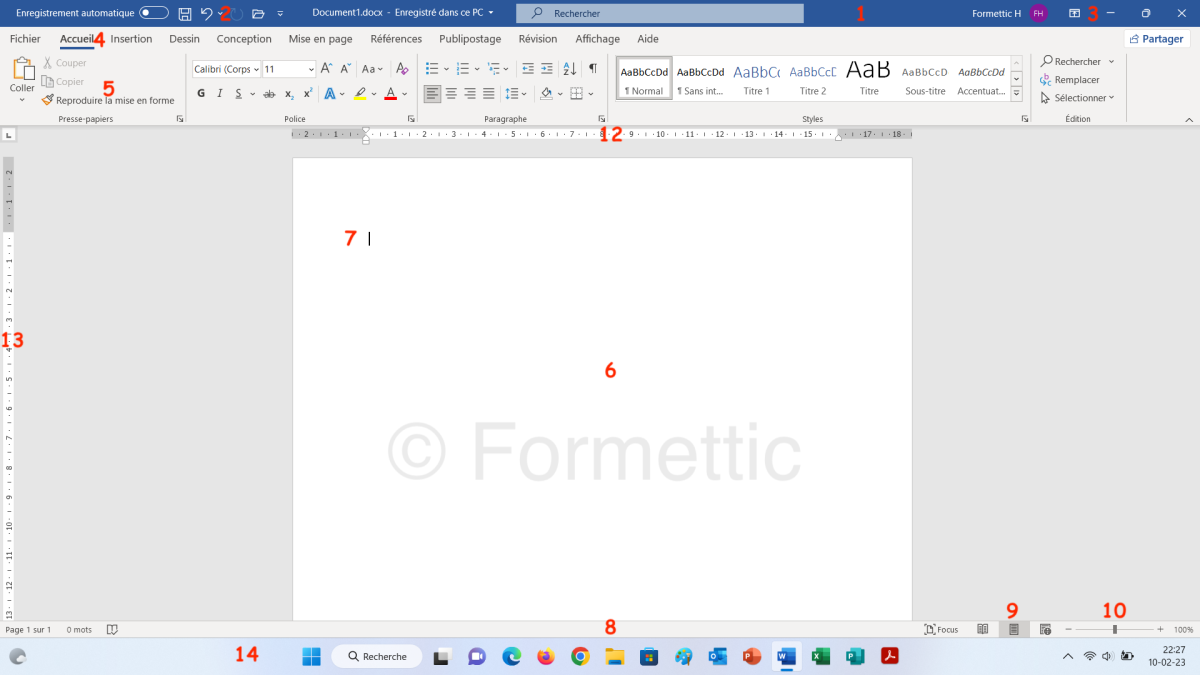This screenshot has width=1200, height=675.
Task: Open the Insertion ribbon tab
Action: click(x=131, y=39)
